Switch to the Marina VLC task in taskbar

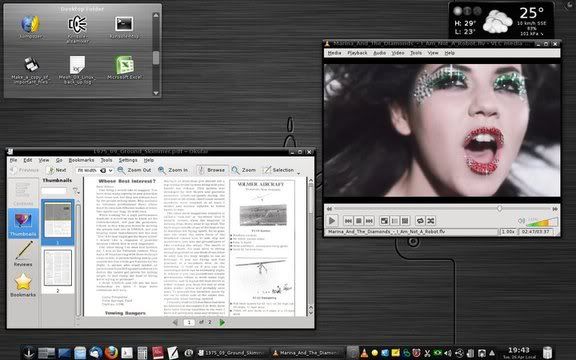[x=307, y=353]
